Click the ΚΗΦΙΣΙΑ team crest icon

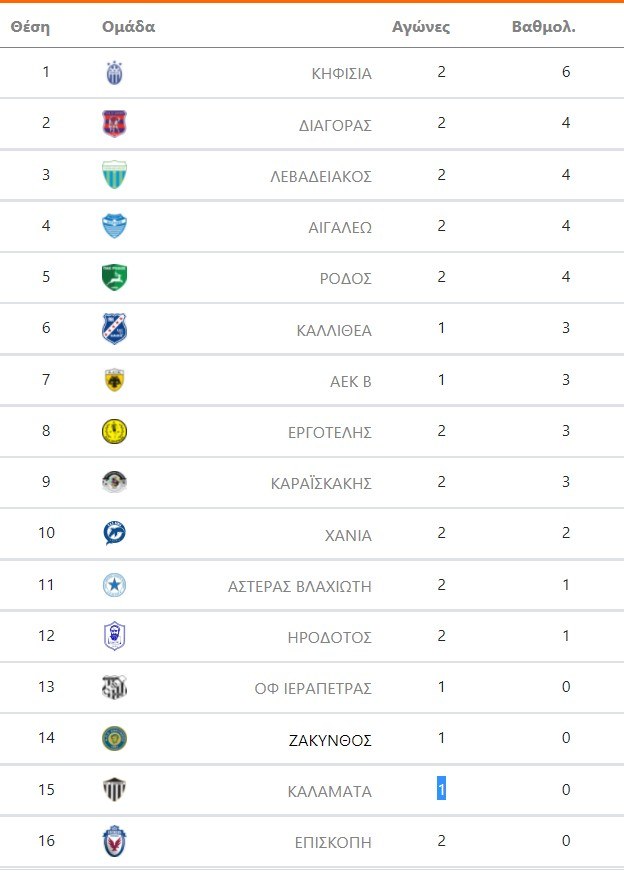[x=115, y=73]
